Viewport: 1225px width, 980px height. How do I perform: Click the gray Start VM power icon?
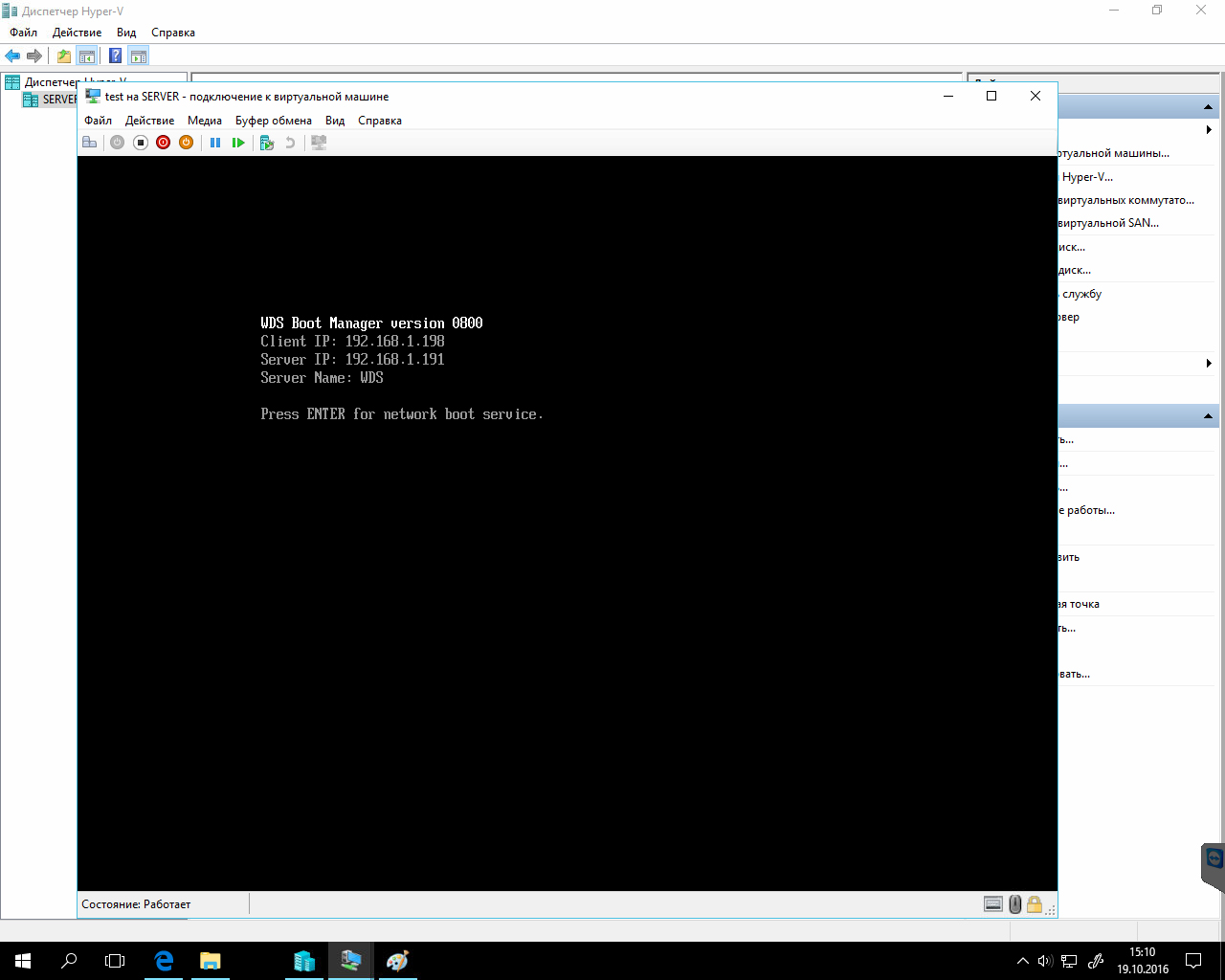tap(117, 143)
